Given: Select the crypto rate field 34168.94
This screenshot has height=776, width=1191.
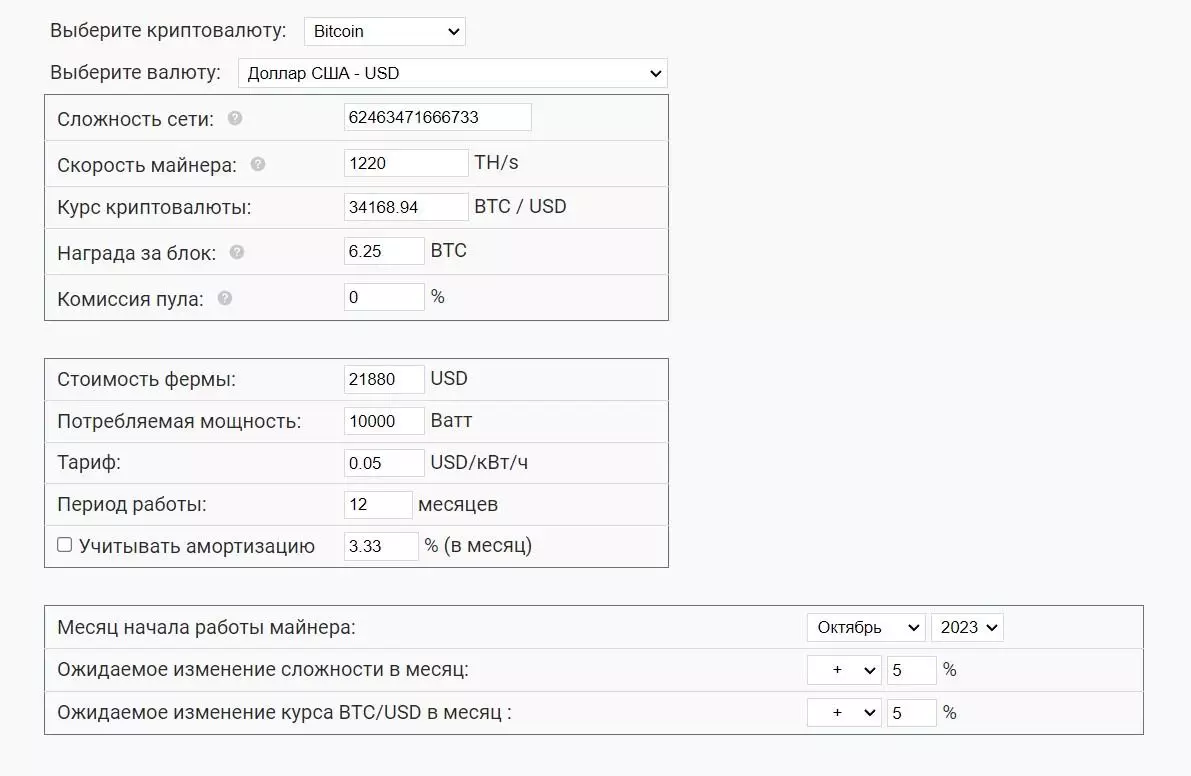Looking at the screenshot, I should pos(405,207).
